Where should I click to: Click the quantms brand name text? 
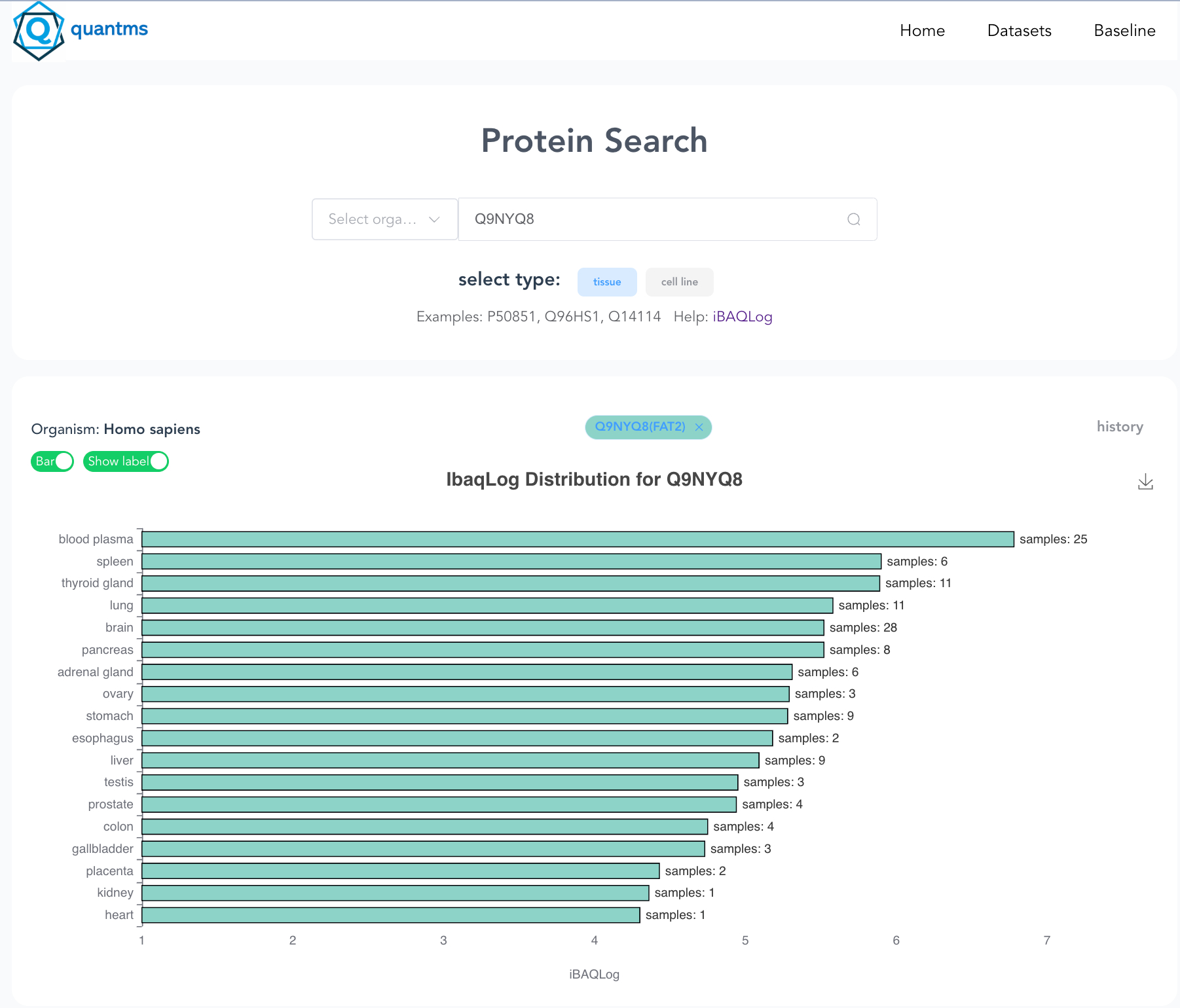[109, 29]
